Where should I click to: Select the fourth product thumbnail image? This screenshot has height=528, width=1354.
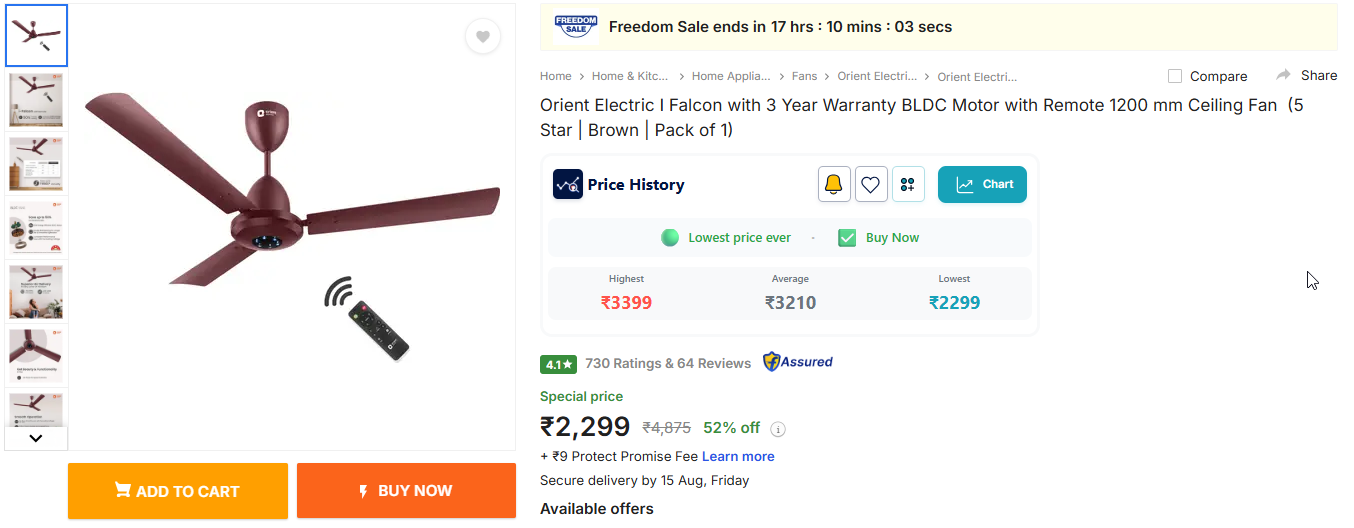pos(37,227)
